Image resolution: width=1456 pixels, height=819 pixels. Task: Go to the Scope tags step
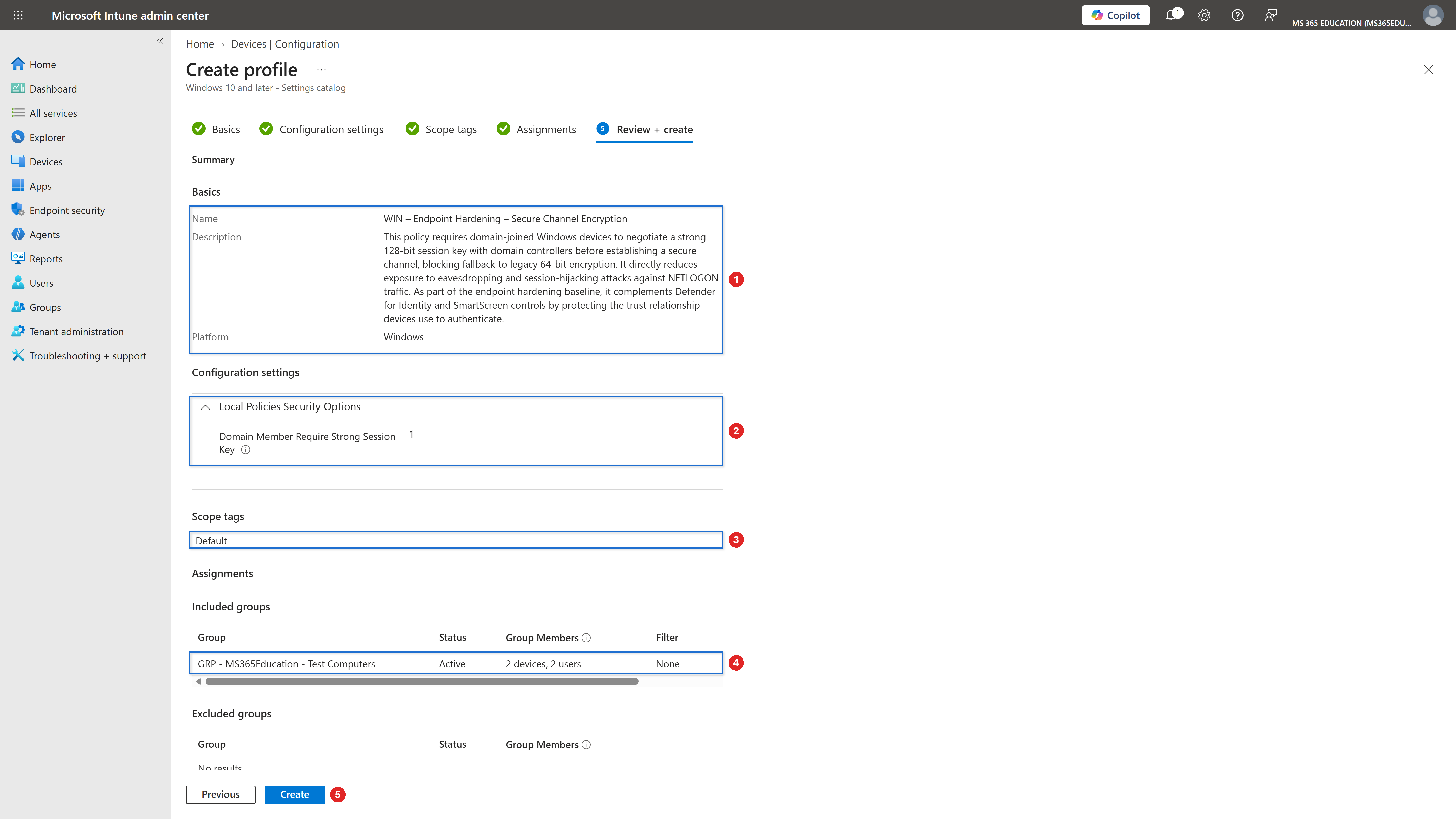pos(441,129)
